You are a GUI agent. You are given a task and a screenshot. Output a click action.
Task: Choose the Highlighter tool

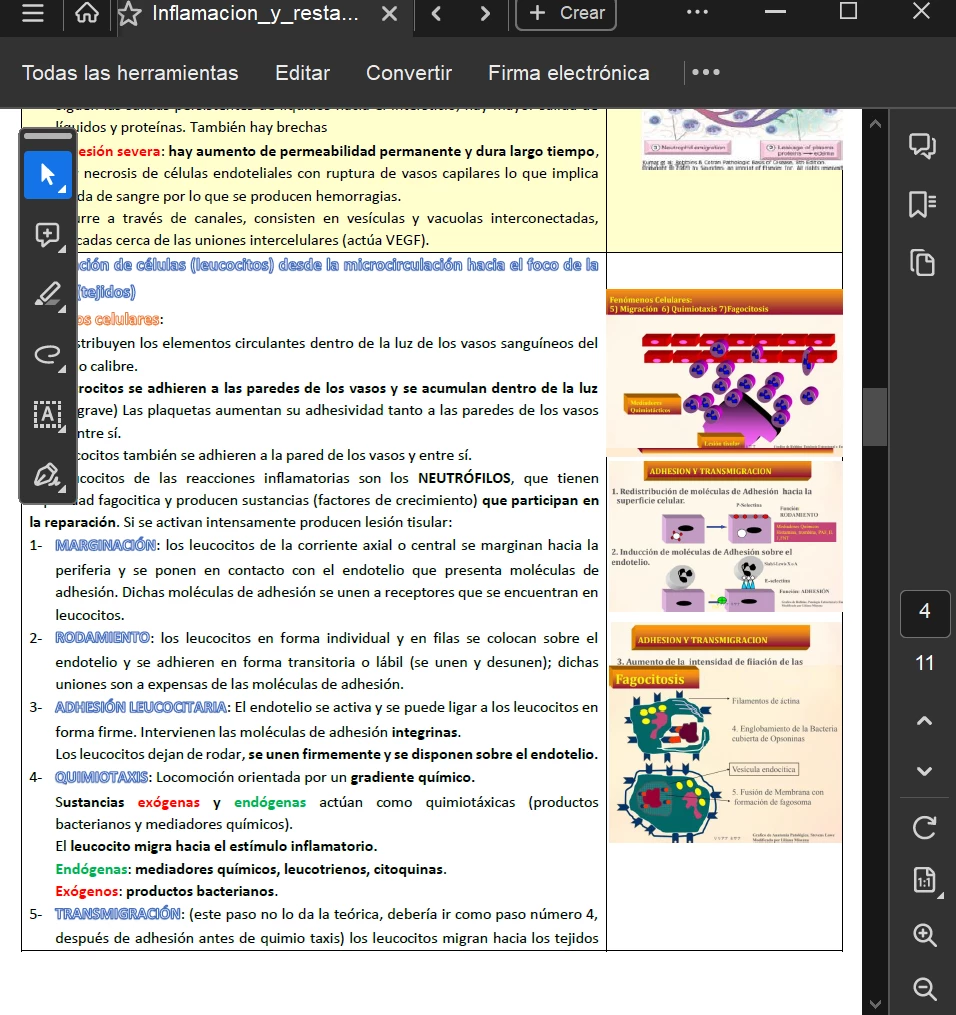pyautogui.click(x=48, y=295)
